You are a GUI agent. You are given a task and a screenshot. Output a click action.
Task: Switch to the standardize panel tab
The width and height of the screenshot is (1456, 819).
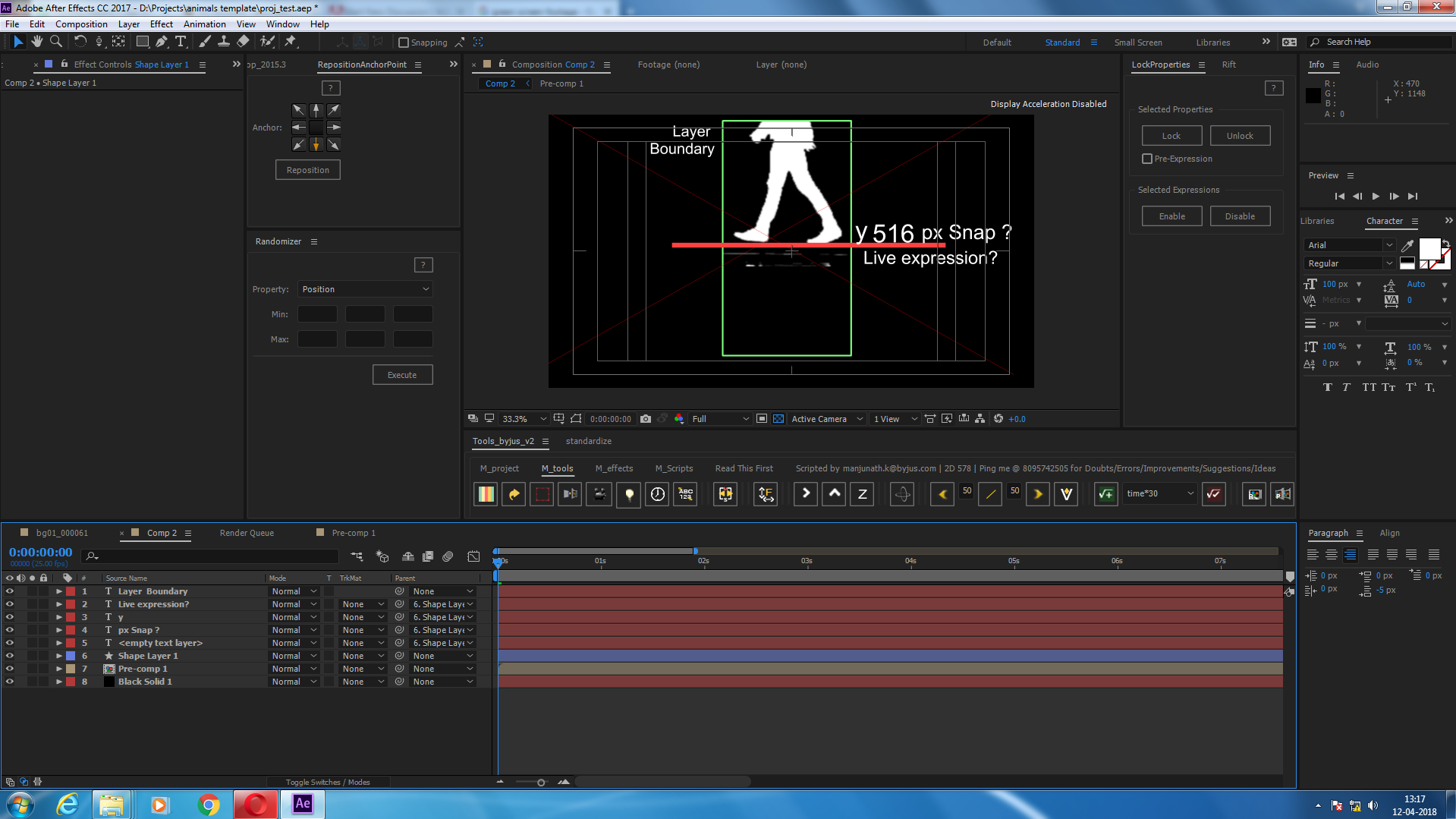pos(588,441)
